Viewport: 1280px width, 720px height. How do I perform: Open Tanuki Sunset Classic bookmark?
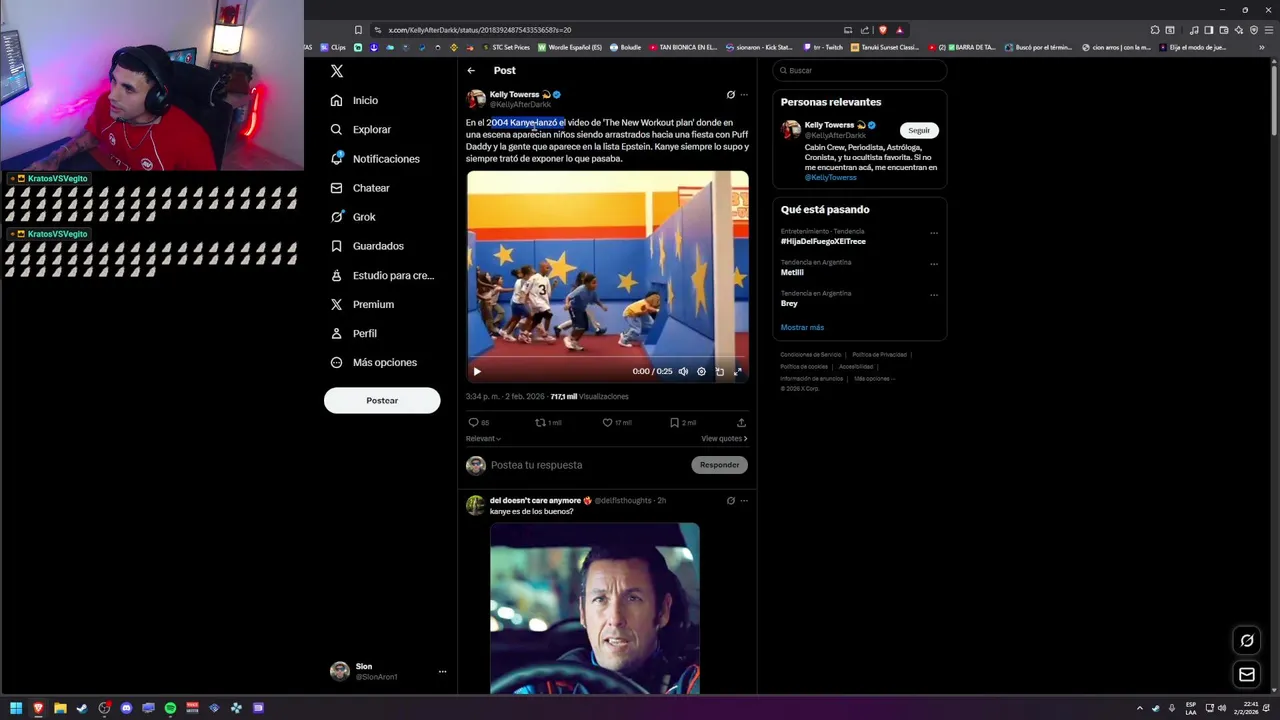886,47
